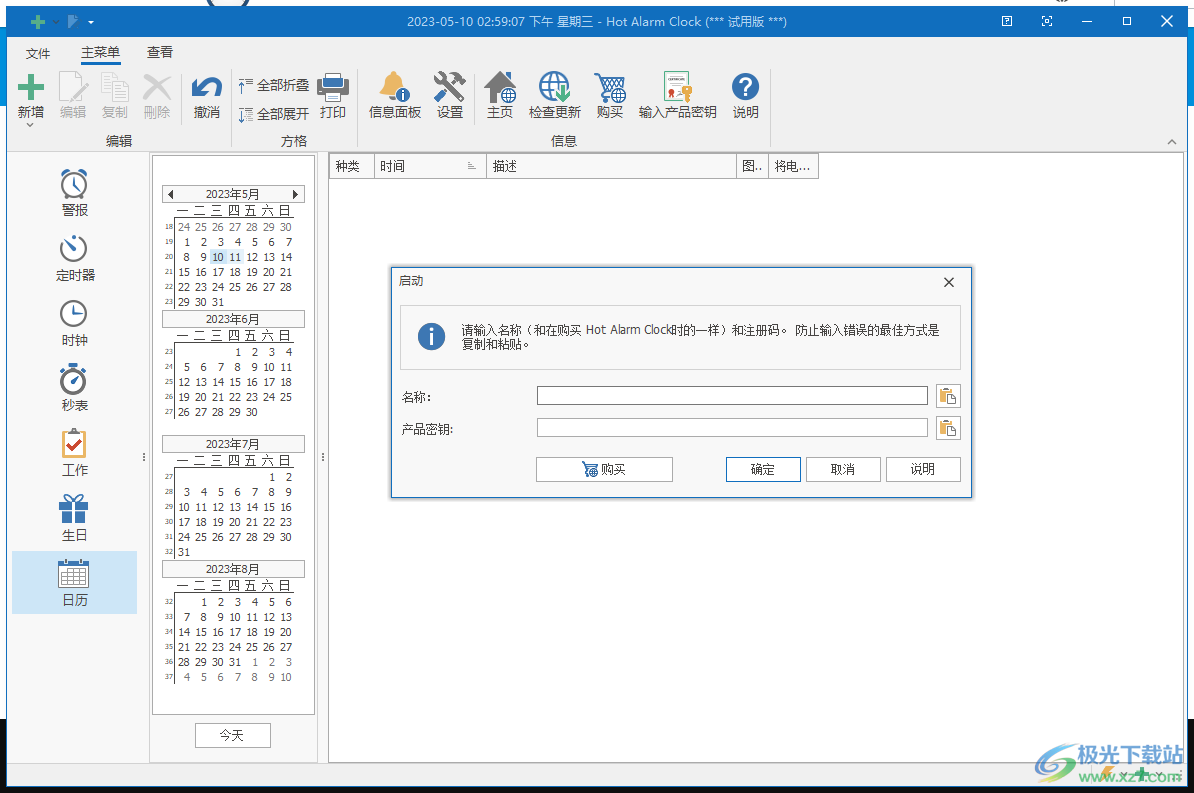Click 图.. column header
The width and height of the screenshot is (1194, 793).
coord(752,166)
